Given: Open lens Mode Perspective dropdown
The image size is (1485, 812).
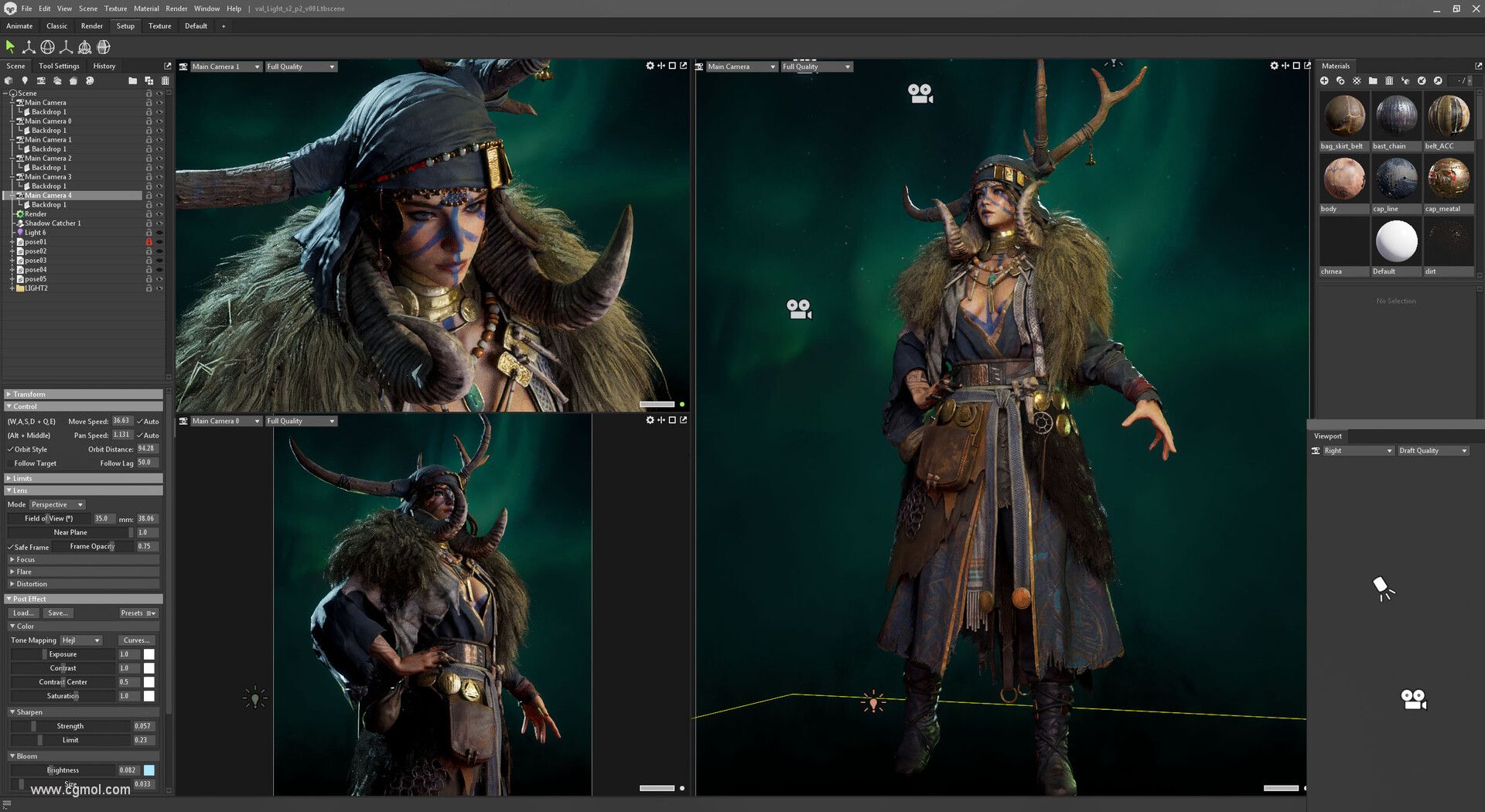Looking at the screenshot, I should 57,505.
